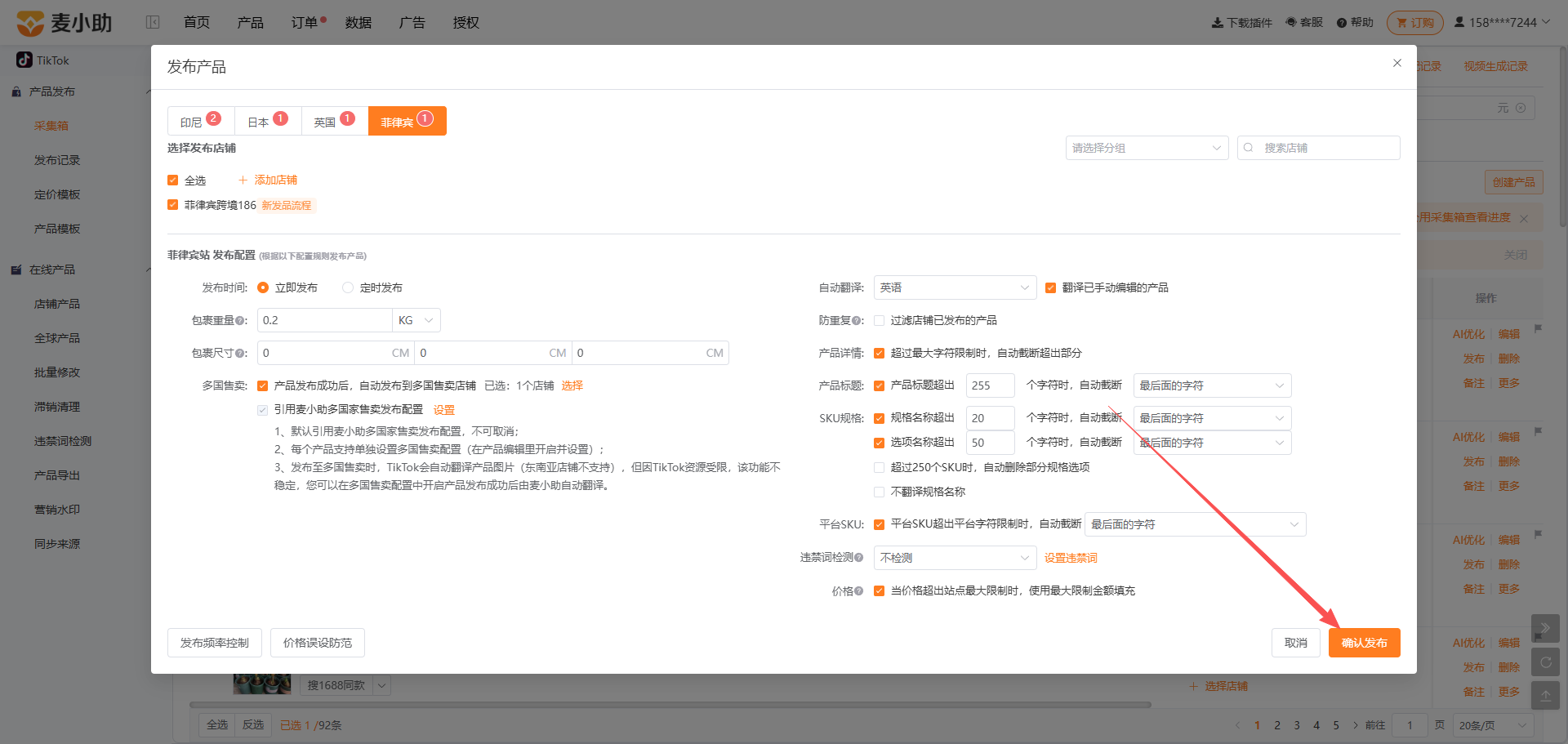
Task: Click 产品发布 lock icon section
Action: point(16,91)
